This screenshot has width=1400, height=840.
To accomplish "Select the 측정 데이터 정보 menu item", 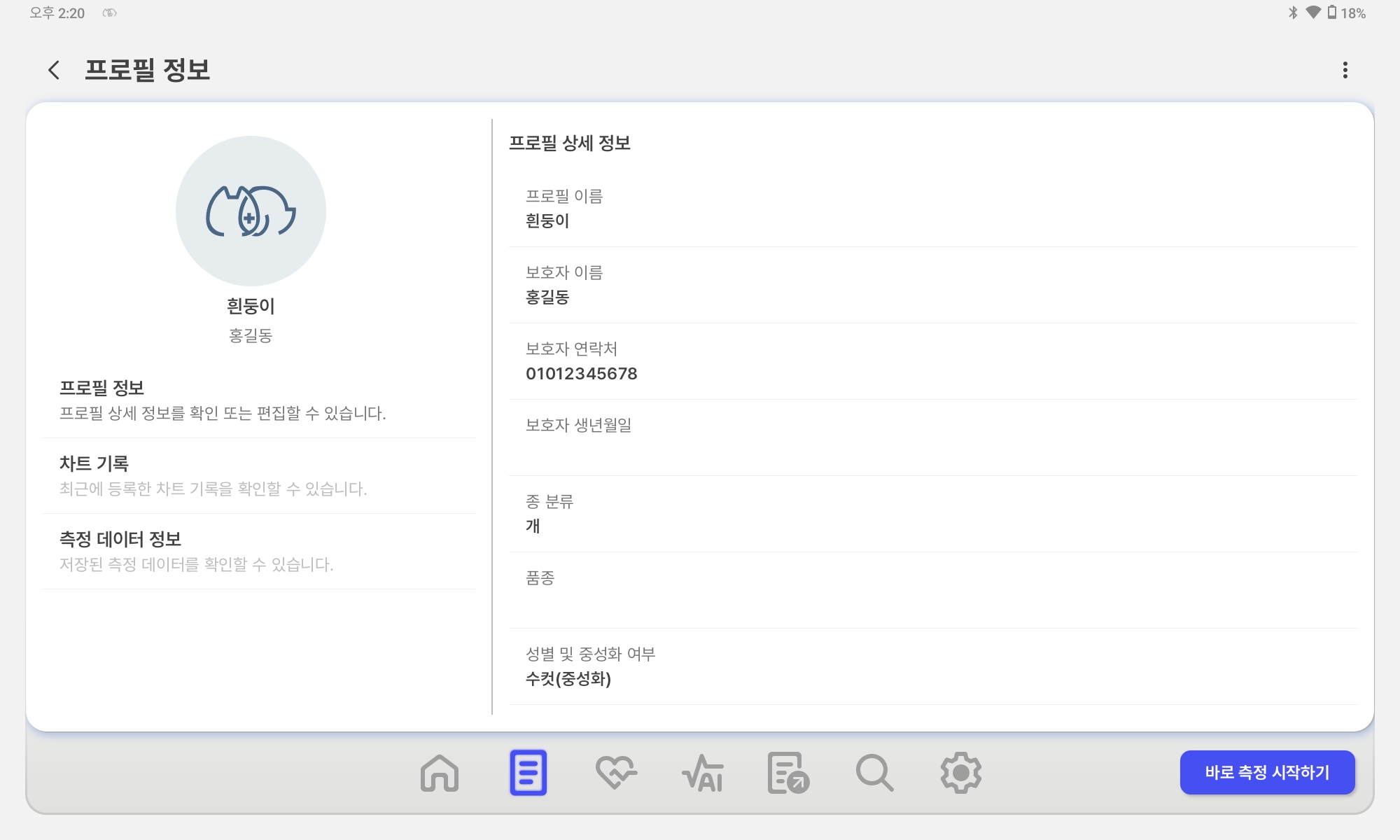I will tap(259, 552).
